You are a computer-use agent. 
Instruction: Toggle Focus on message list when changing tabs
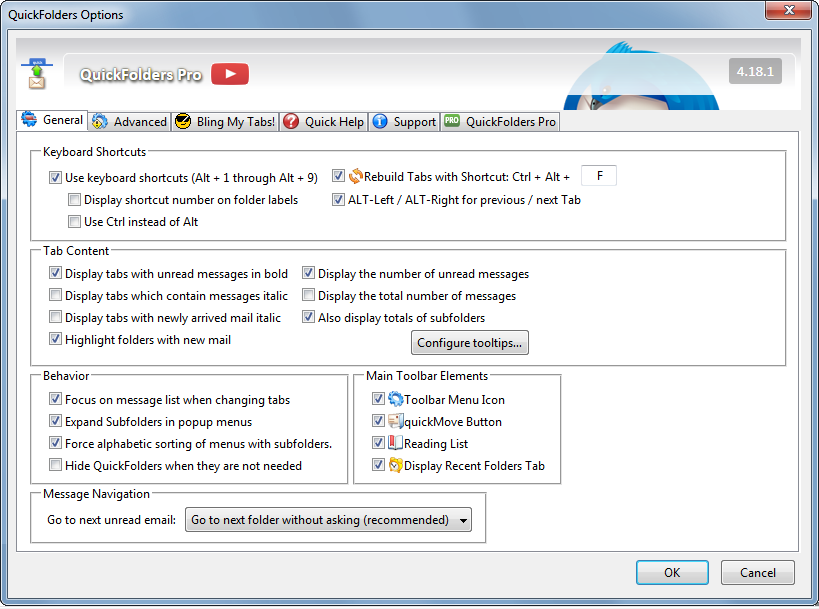click(55, 399)
